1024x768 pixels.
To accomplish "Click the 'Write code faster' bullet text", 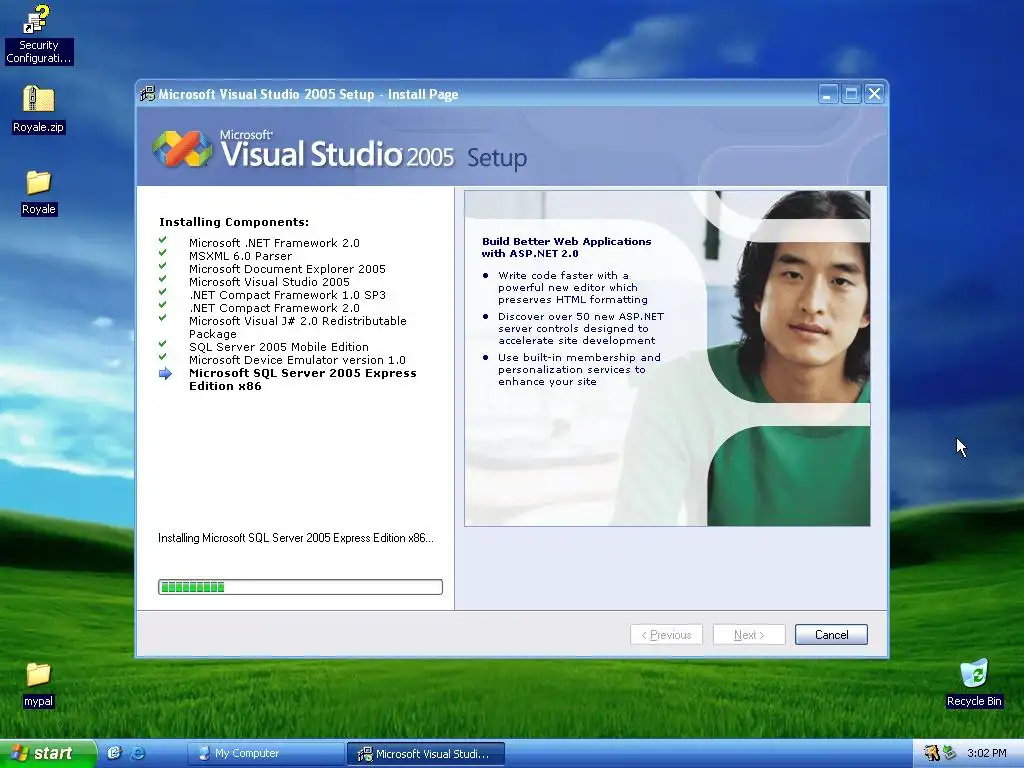I will click(573, 287).
